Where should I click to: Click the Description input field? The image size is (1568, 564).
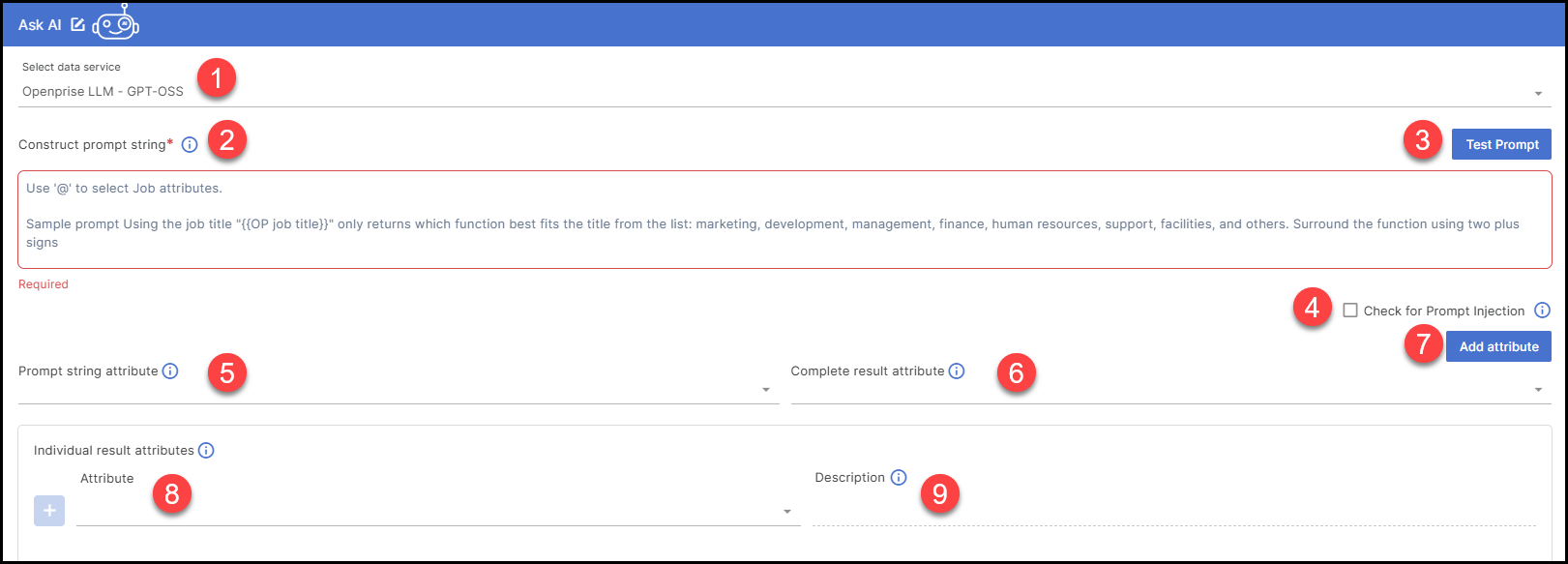click(x=1173, y=512)
